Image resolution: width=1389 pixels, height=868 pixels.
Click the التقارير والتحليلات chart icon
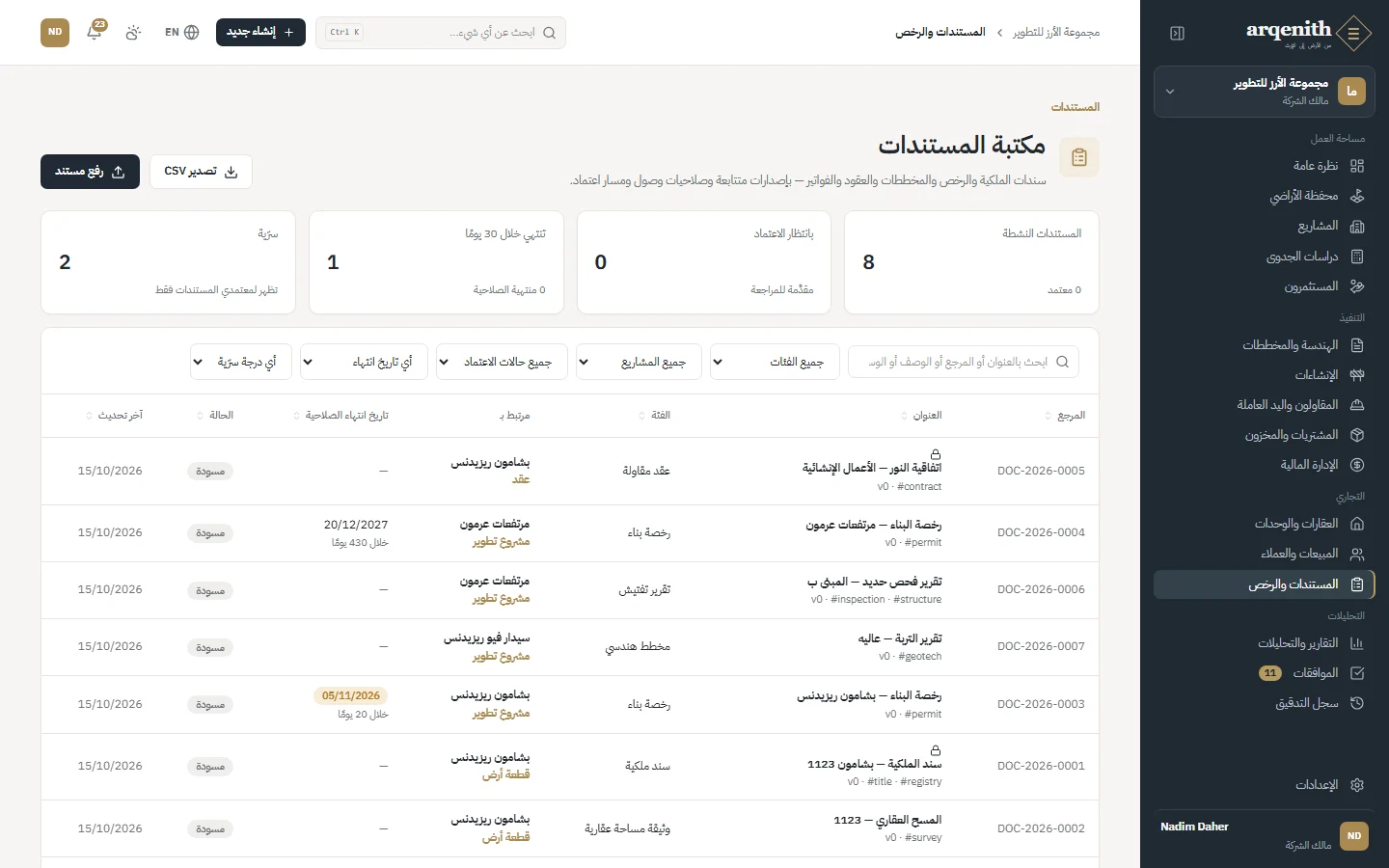[1357, 643]
